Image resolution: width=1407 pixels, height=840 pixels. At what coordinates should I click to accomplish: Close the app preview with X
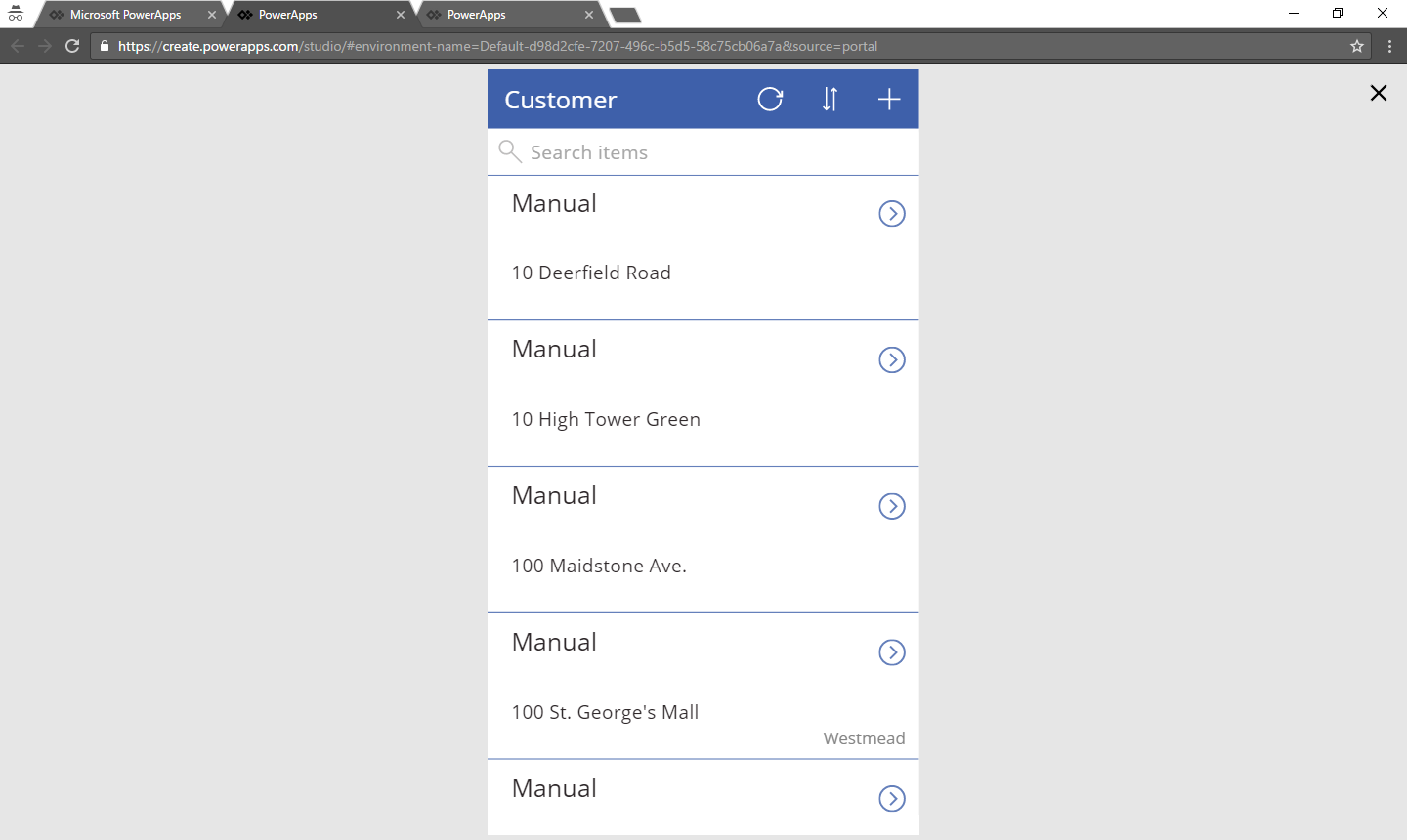1378,93
